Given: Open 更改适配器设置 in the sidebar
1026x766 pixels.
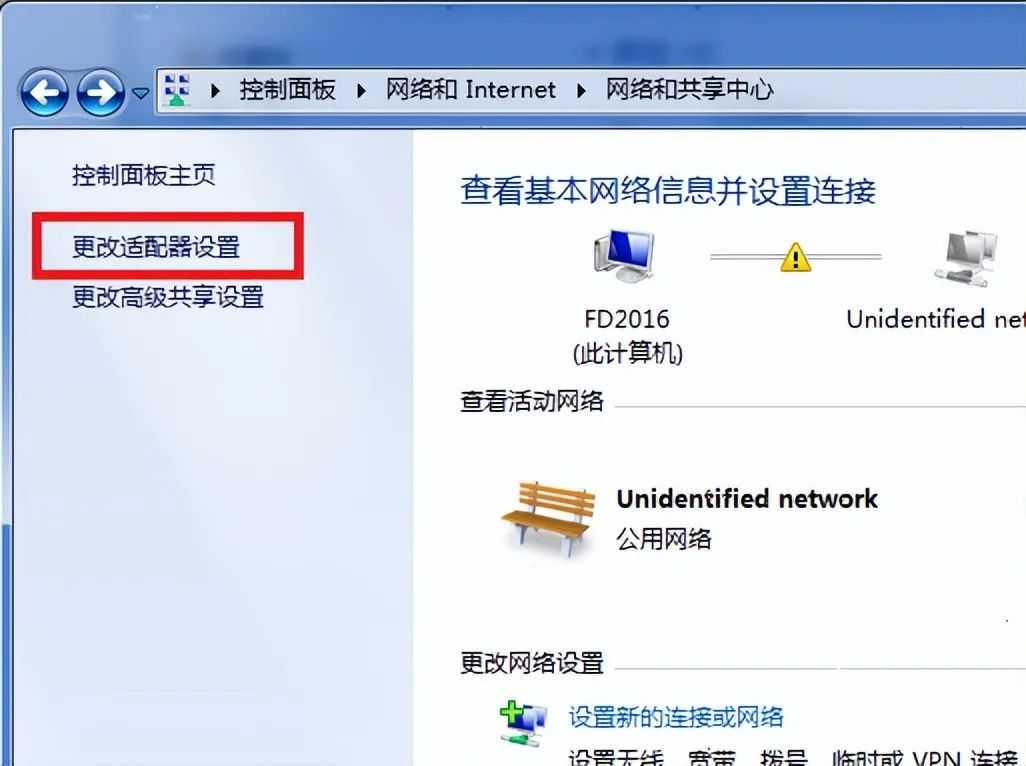Looking at the screenshot, I should tap(156, 247).
